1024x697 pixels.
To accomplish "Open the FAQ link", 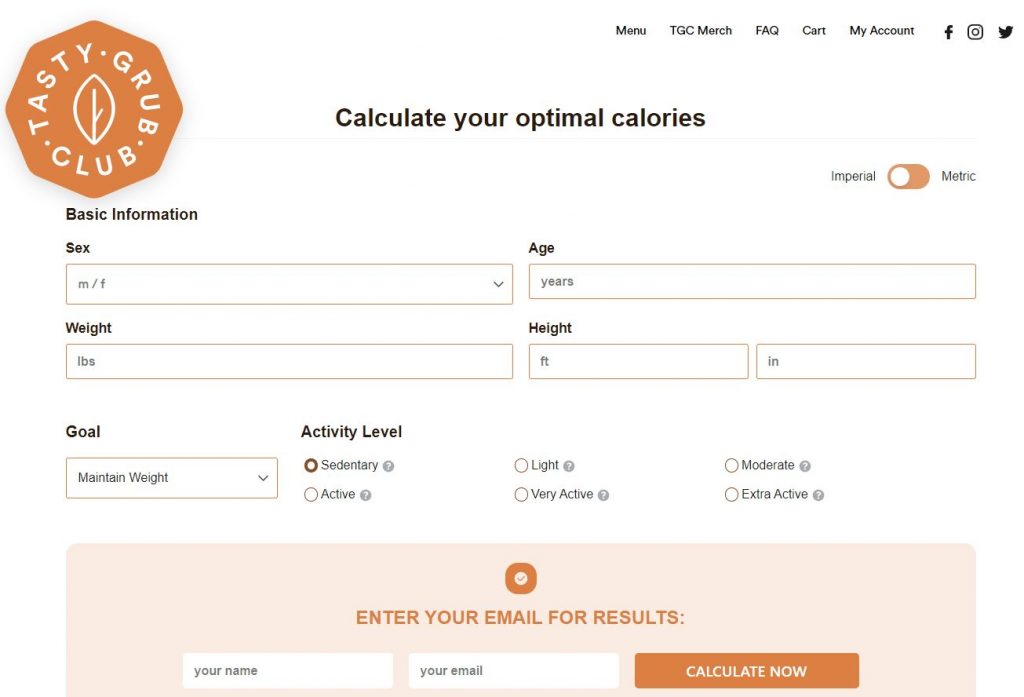I will point(767,31).
